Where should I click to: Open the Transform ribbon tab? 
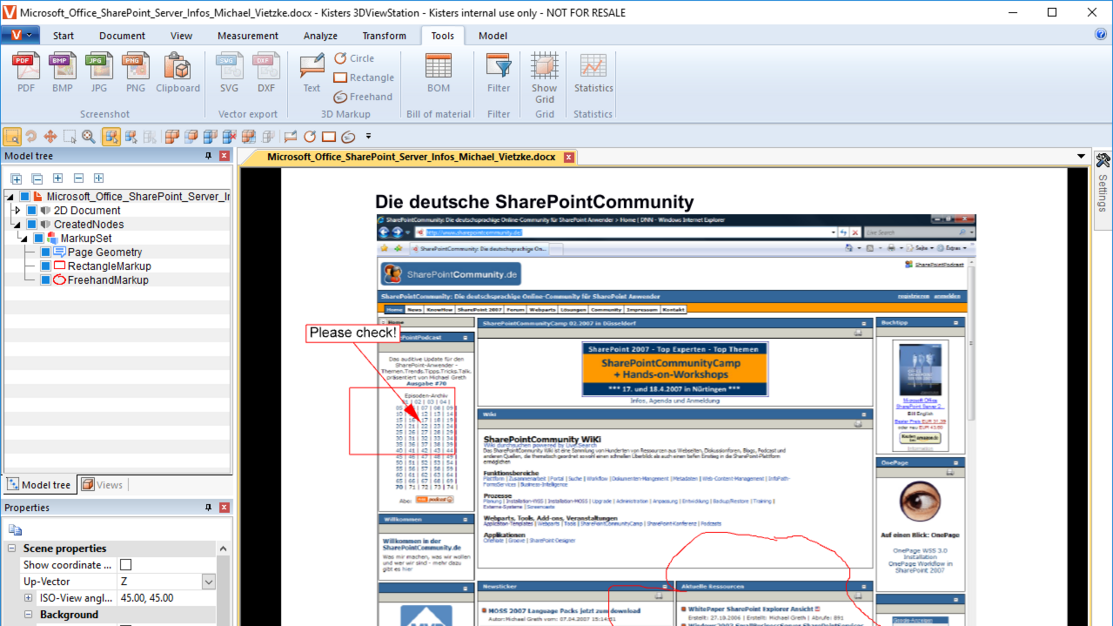[x=384, y=35]
